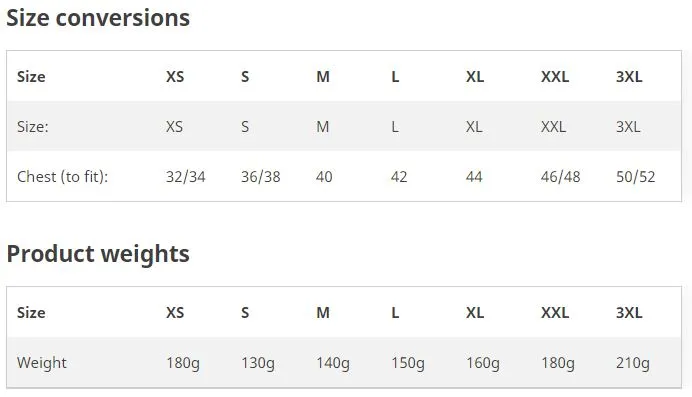The image size is (692, 397).
Task: Click the Weight row label
Action: tap(42, 363)
